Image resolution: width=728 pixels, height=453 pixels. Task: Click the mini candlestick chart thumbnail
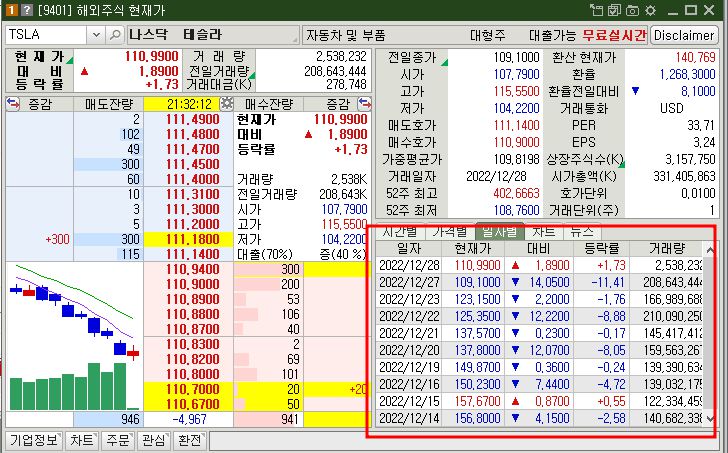[x=74, y=337]
